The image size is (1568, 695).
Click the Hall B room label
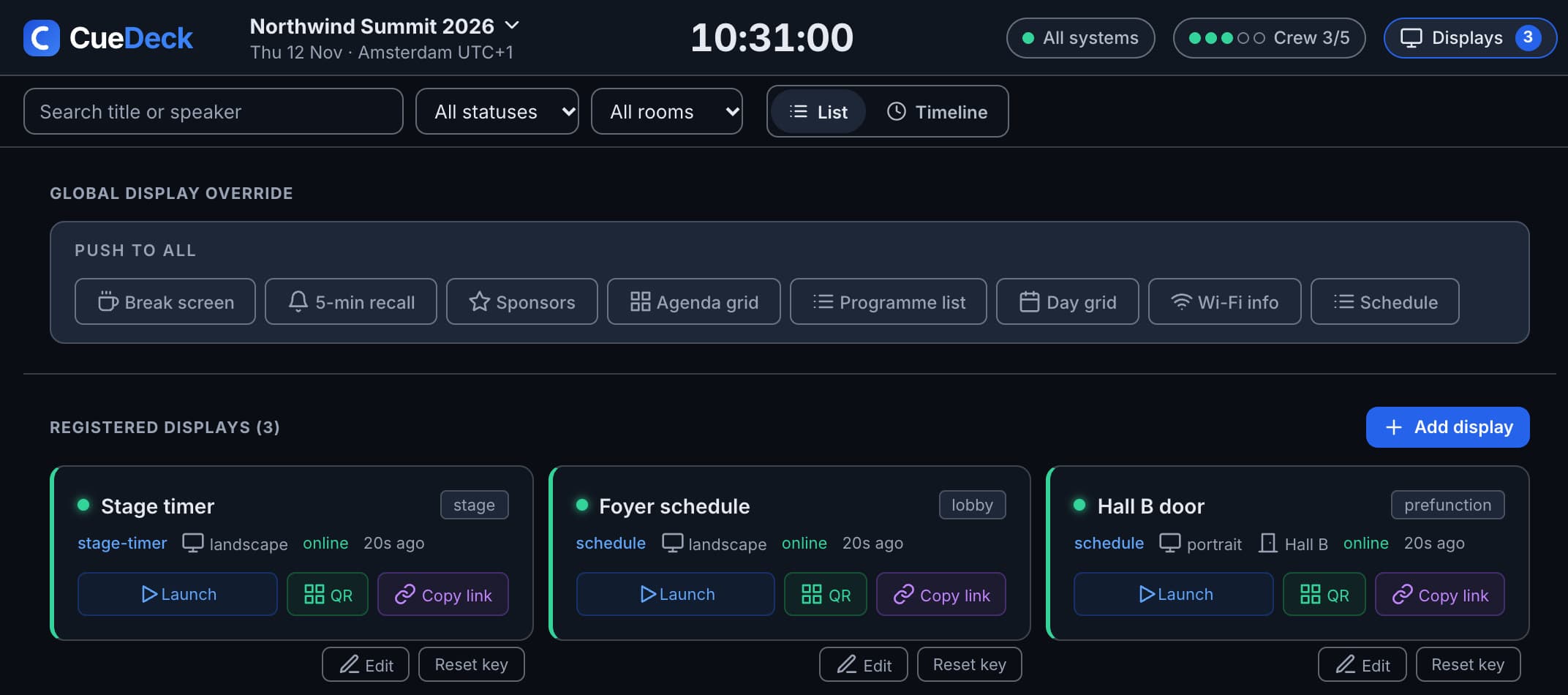pyautogui.click(x=1293, y=544)
